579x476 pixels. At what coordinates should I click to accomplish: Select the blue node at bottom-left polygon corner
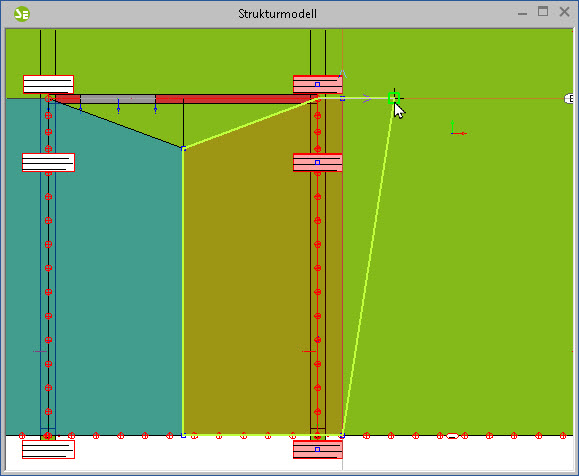coord(184,435)
